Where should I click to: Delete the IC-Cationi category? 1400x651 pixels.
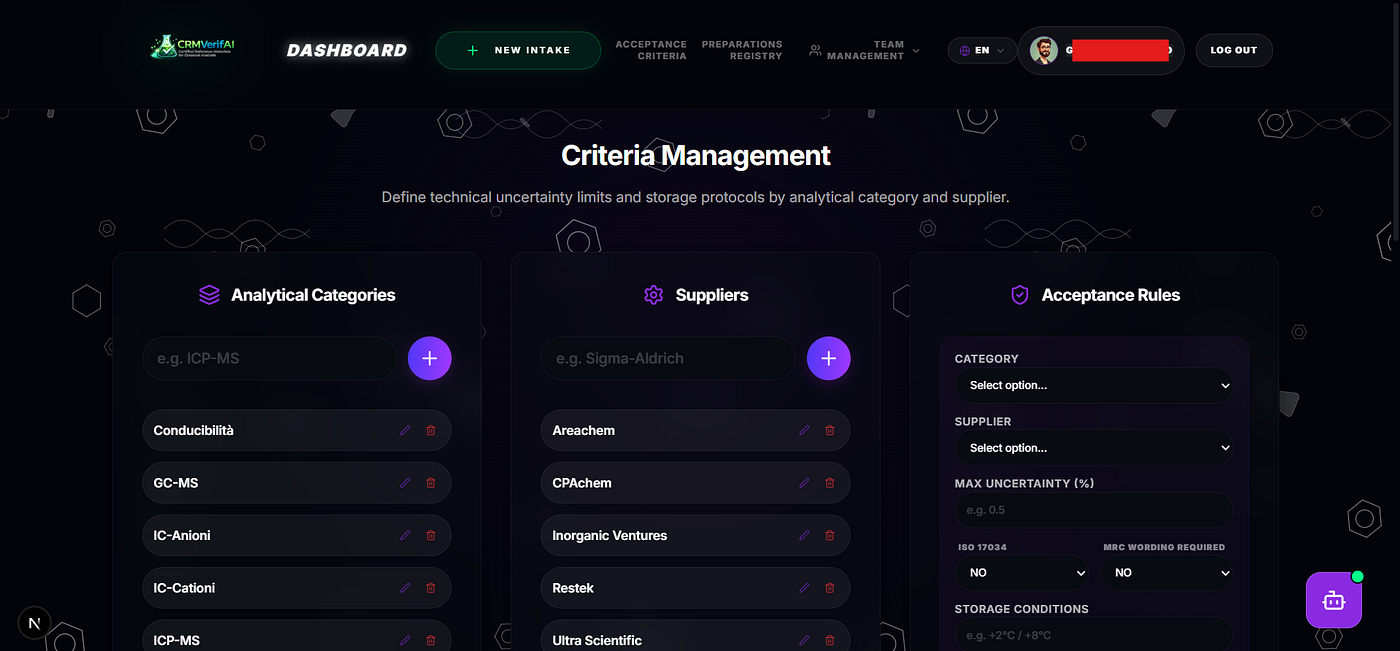click(x=431, y=588)
